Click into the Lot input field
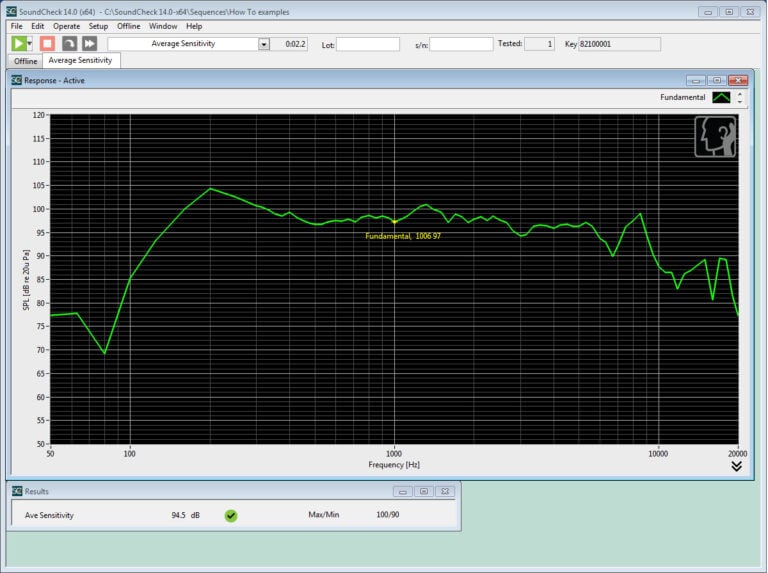Image resolution: width=768 pixels, height=573 pixels. click(x=367, y=44)
